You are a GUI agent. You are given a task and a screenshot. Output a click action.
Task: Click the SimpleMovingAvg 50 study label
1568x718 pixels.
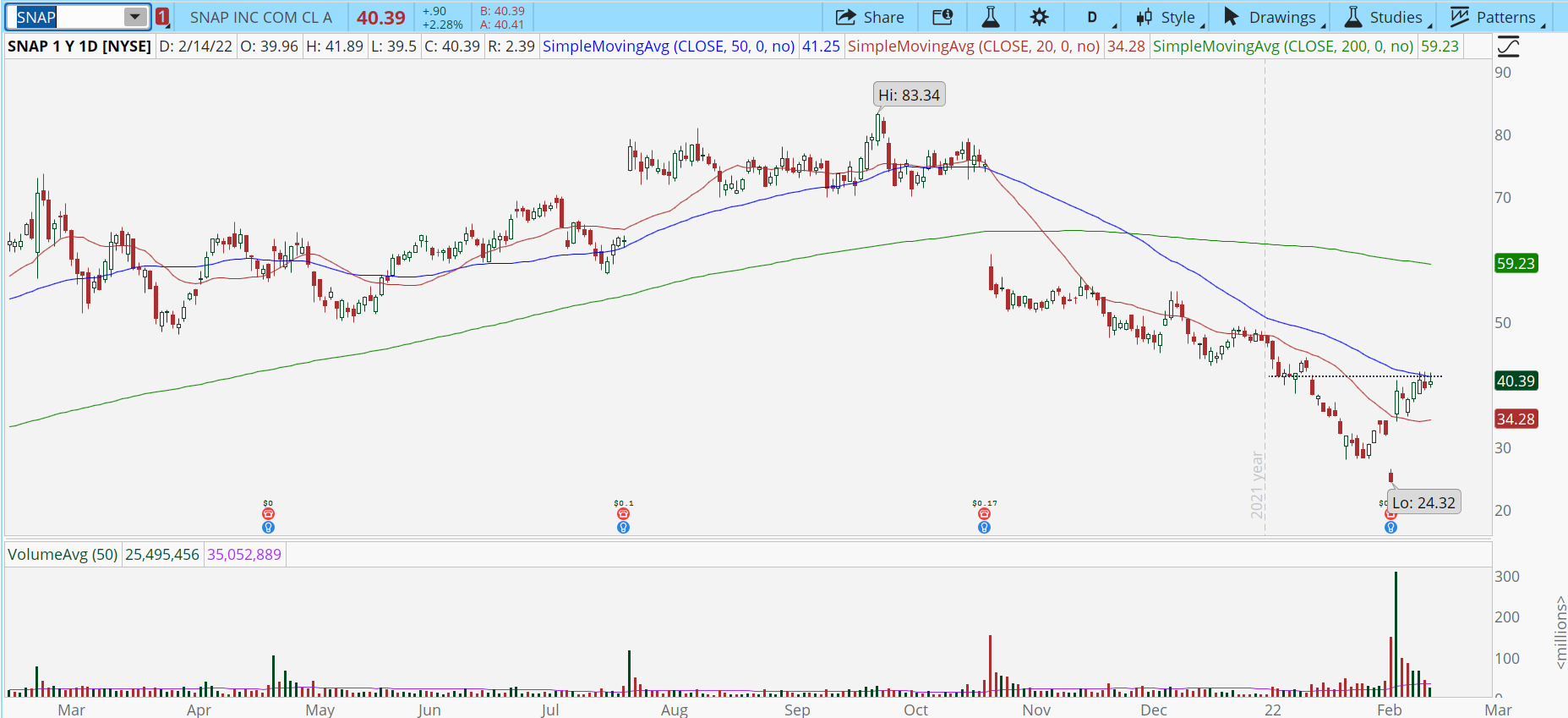669,46
